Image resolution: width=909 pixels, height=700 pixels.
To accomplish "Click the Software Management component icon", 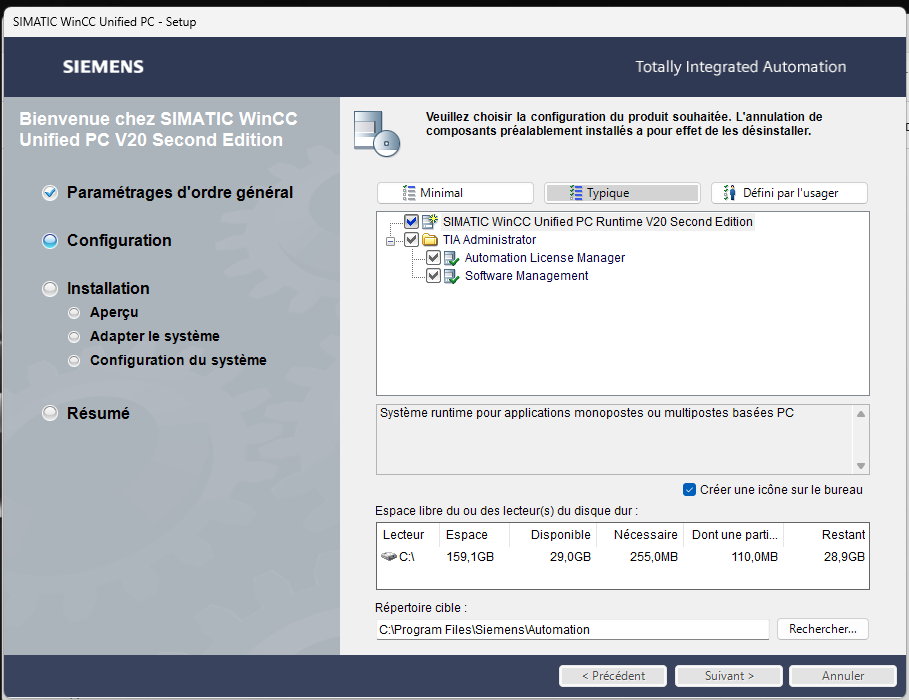I will (x=451, y=276).
